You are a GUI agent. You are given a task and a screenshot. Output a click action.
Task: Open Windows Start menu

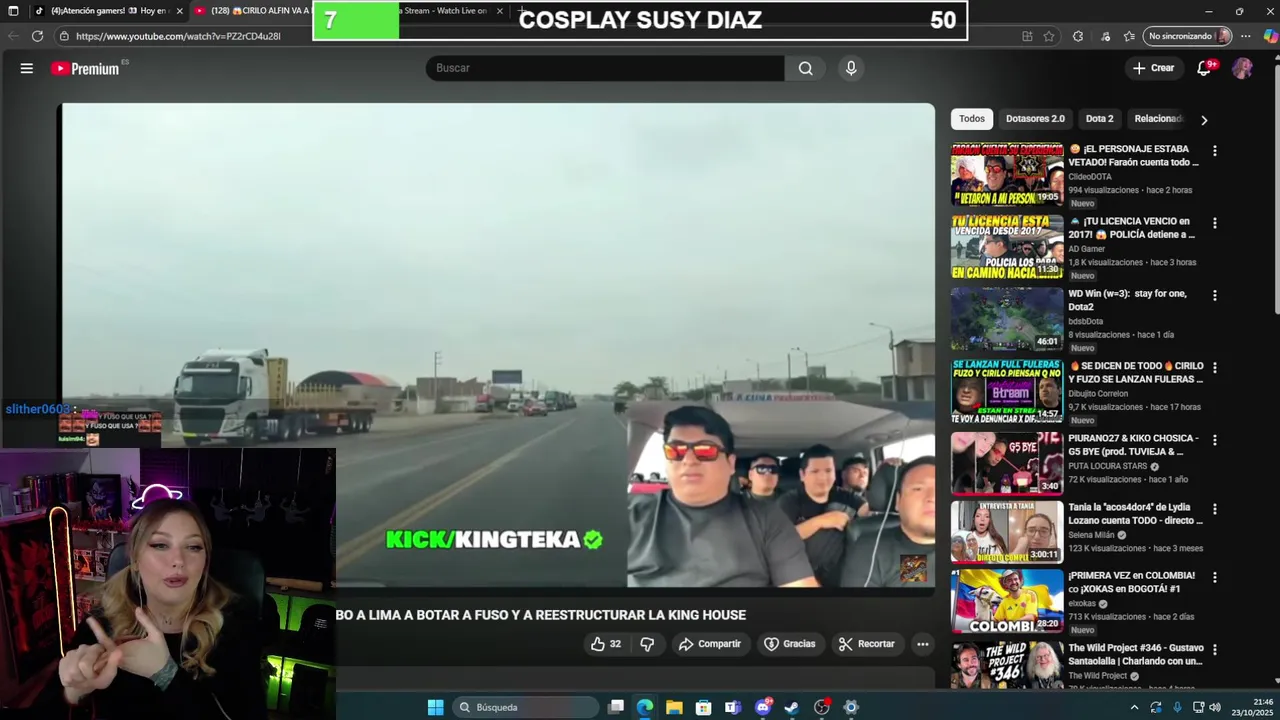(435, 707)
